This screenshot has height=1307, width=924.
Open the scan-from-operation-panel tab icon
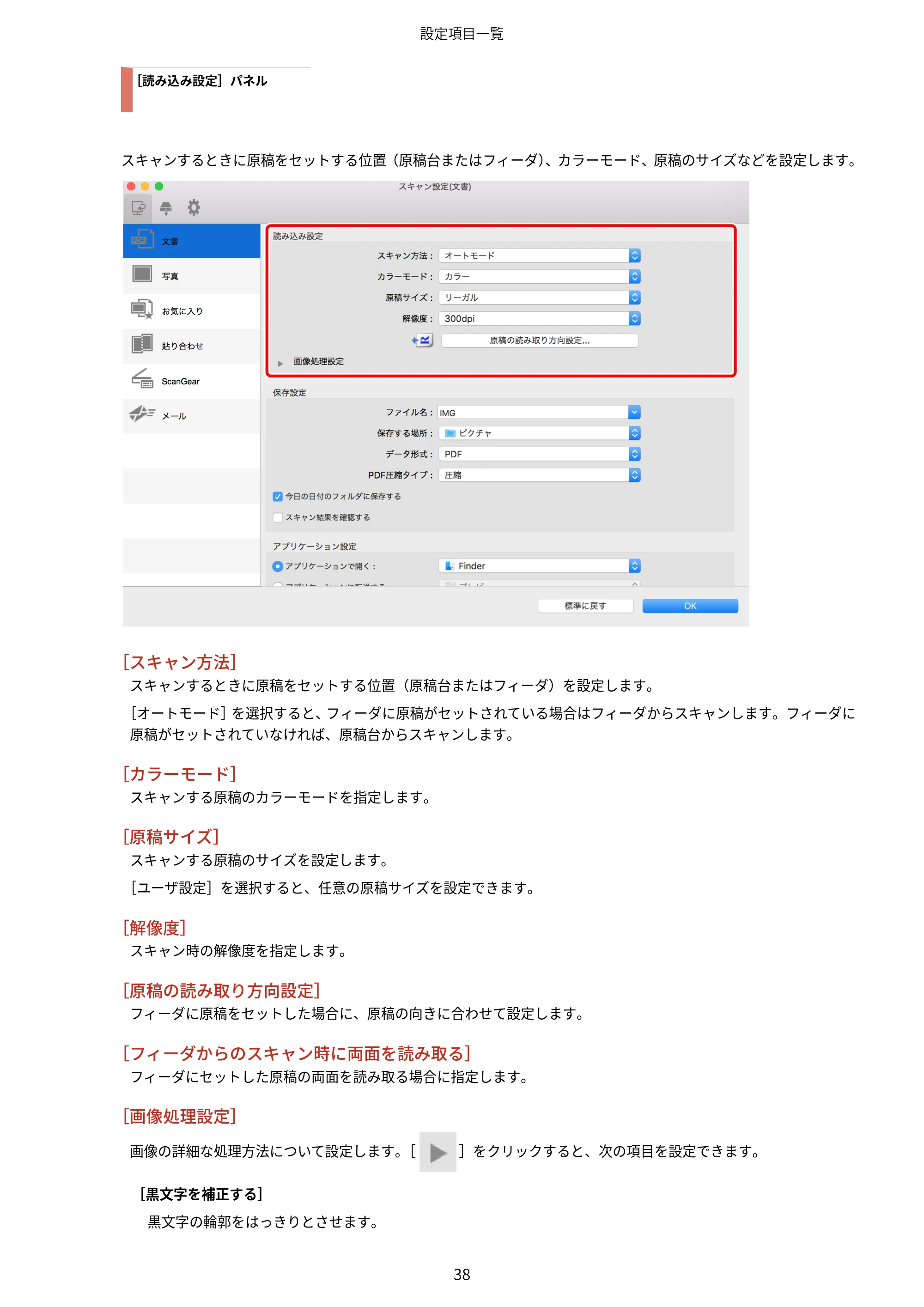(x=166, y=208)
